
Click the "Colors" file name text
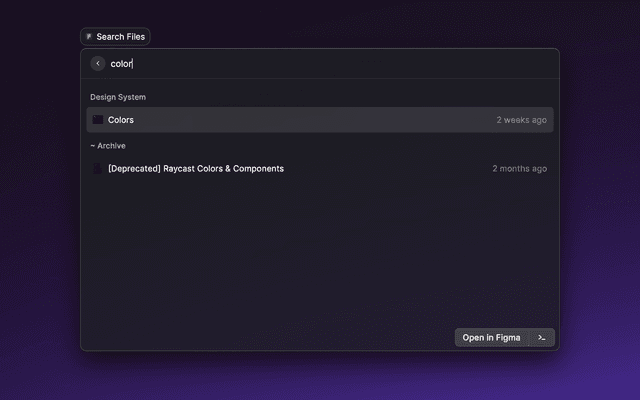pyautogui.click(x=121, y=120)
